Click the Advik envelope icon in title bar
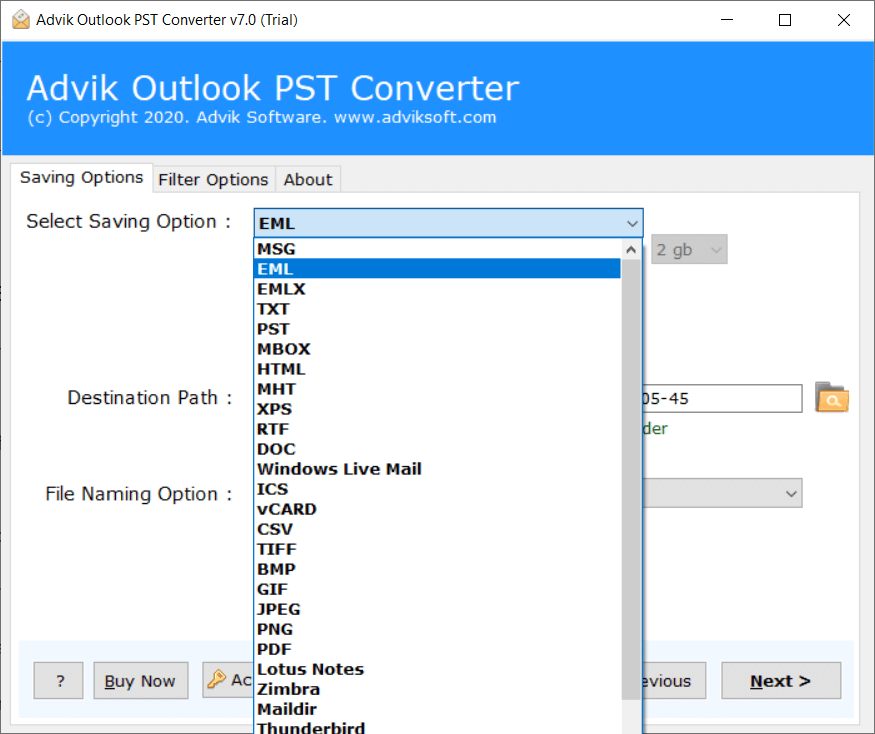Image resolution: width=875 pixels, height=734 pixels. tap(21, 20)
